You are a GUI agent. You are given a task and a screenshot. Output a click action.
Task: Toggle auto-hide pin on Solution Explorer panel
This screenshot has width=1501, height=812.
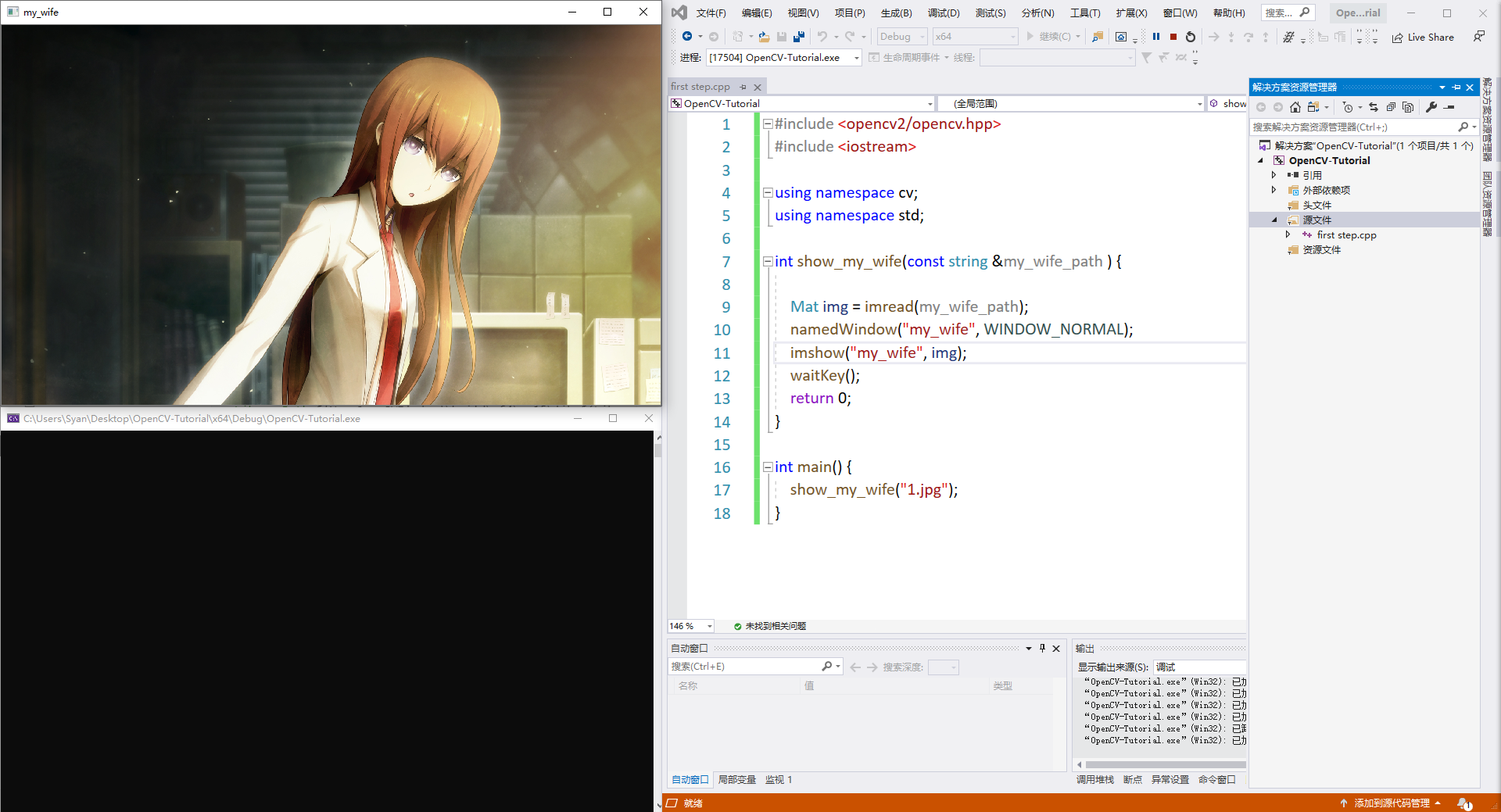tap(1456, 88)
